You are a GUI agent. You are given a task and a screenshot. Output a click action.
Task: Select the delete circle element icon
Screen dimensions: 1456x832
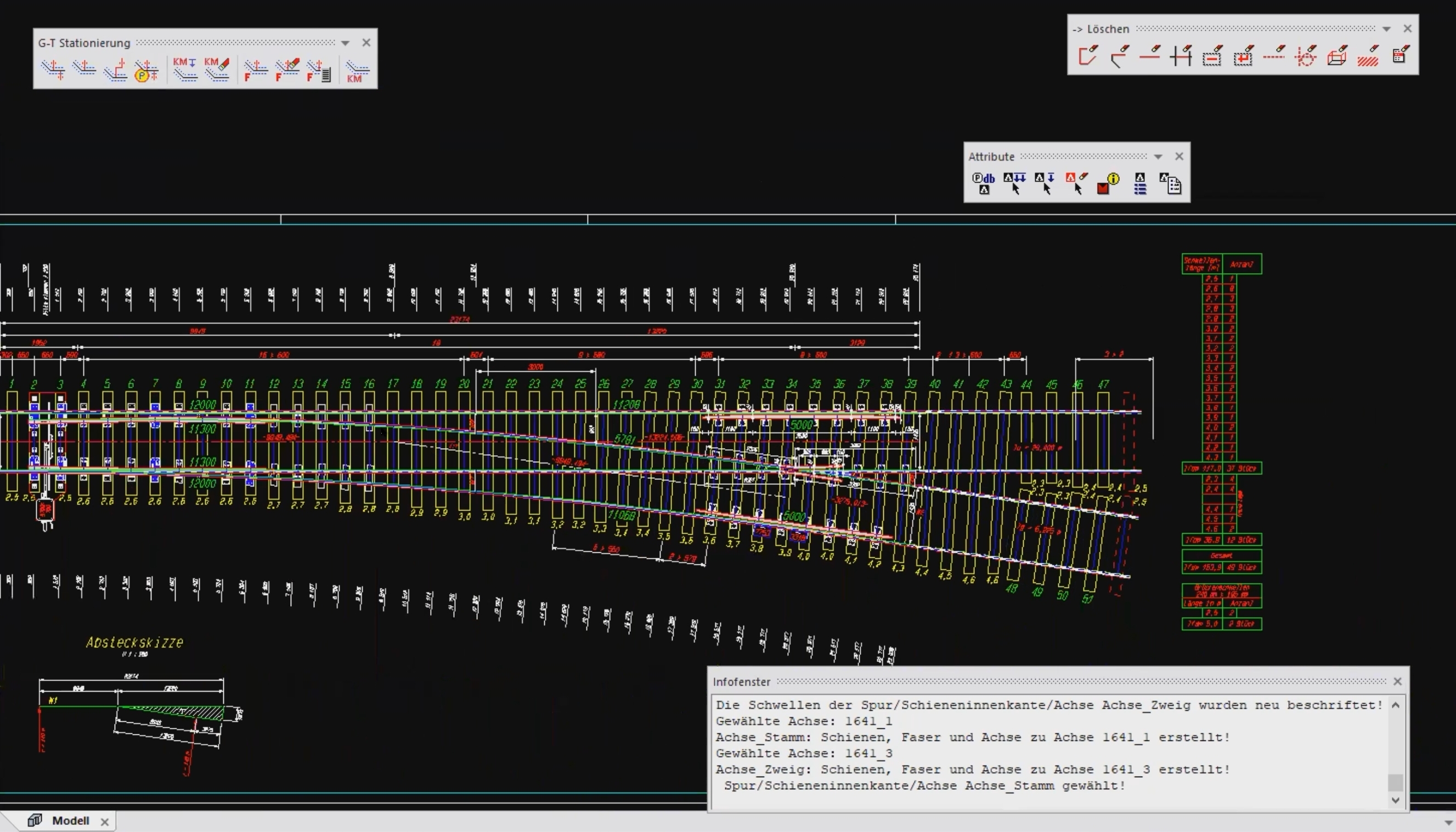(x=1306, y=56)
